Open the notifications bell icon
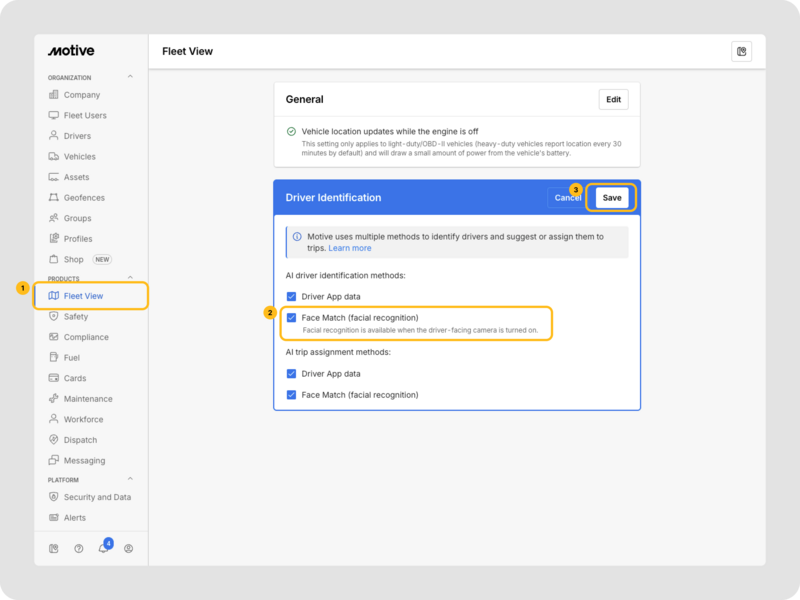Screen dimensions: 800x600 [103, 548]
